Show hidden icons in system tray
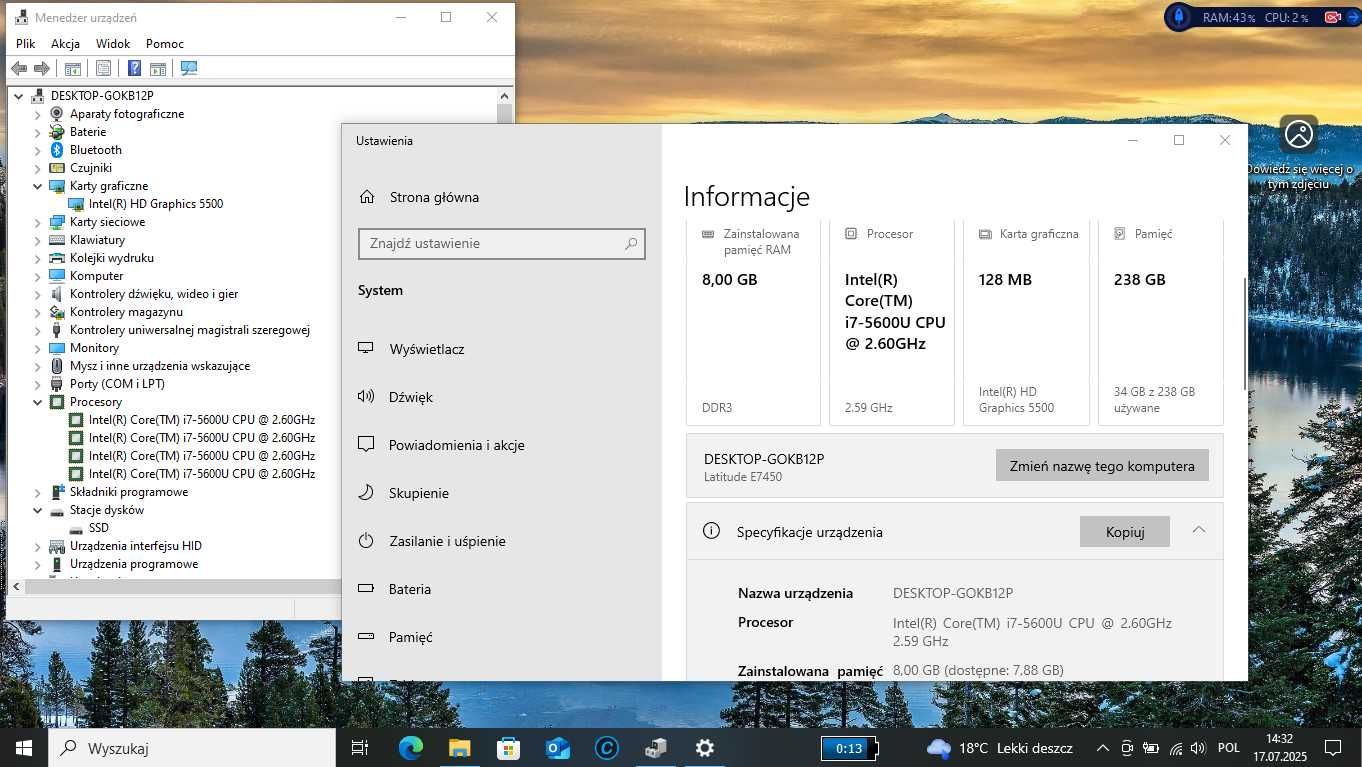This screenshot has width=1362, height=767. coord(1103,748)
